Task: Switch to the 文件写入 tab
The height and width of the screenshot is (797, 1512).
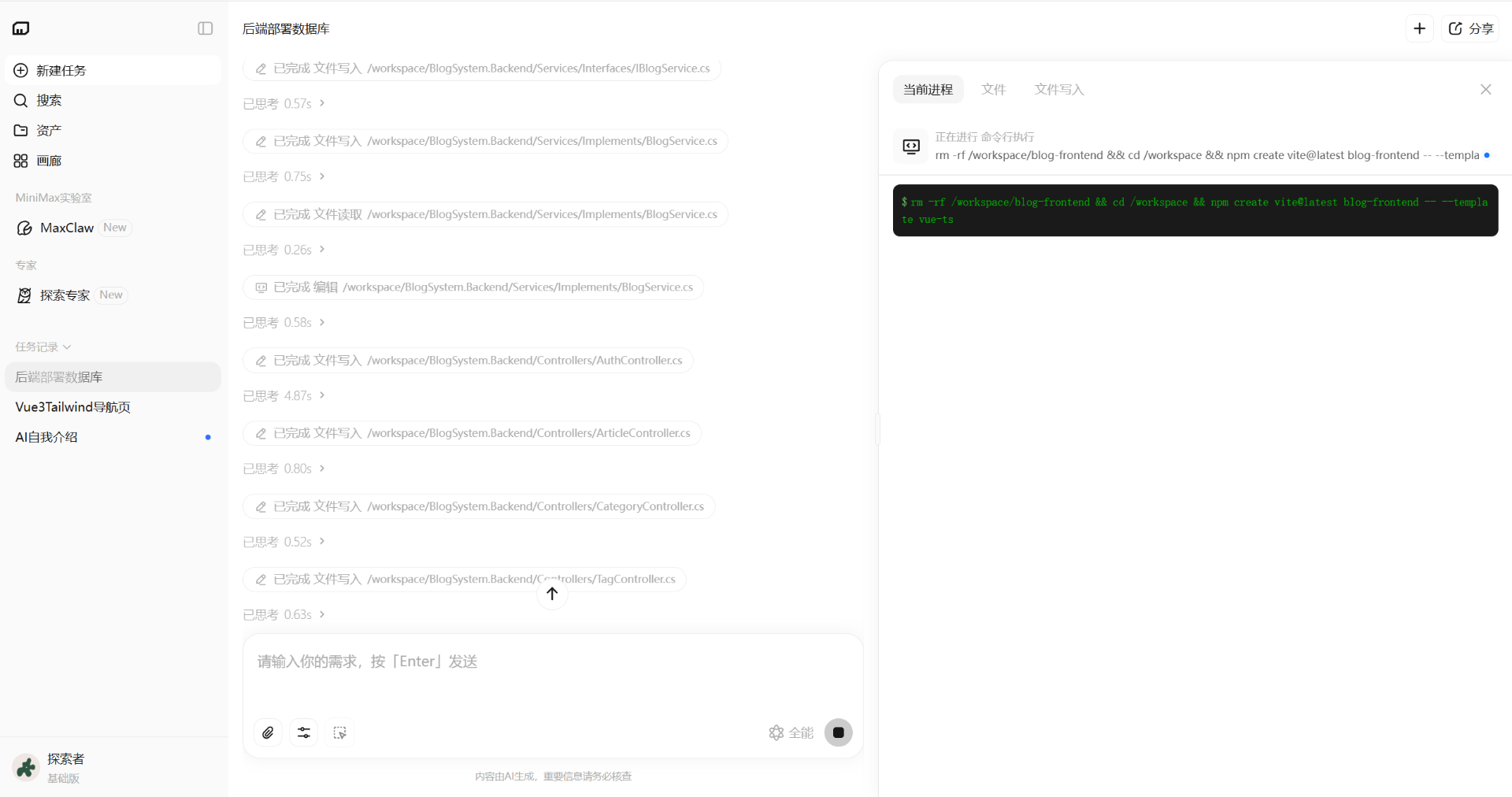Action: (x=1059, y=90)
